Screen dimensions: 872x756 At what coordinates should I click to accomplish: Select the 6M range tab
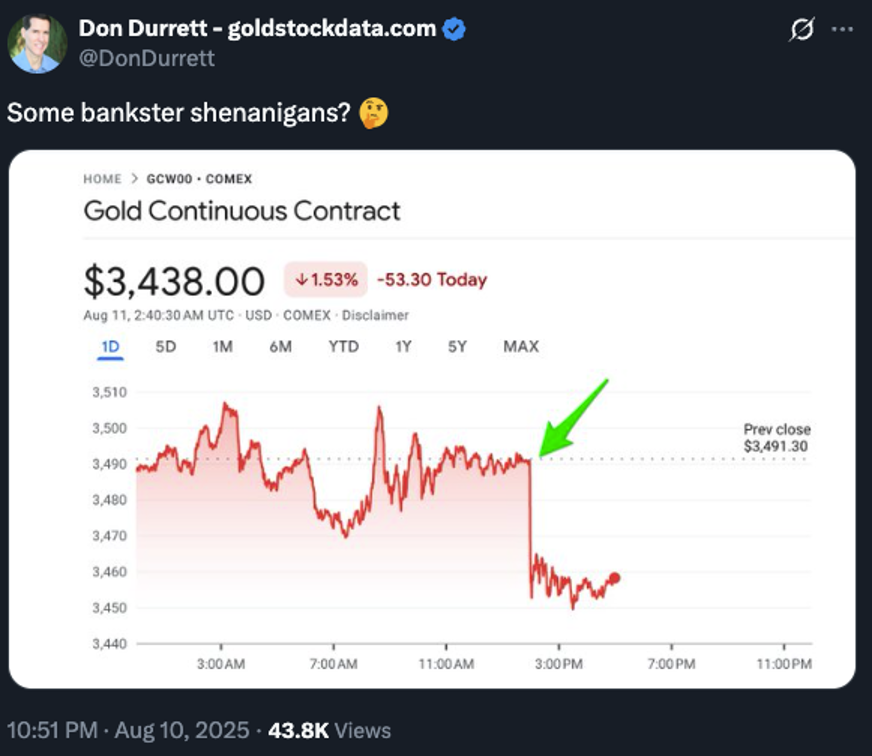(x=281, y=347)
